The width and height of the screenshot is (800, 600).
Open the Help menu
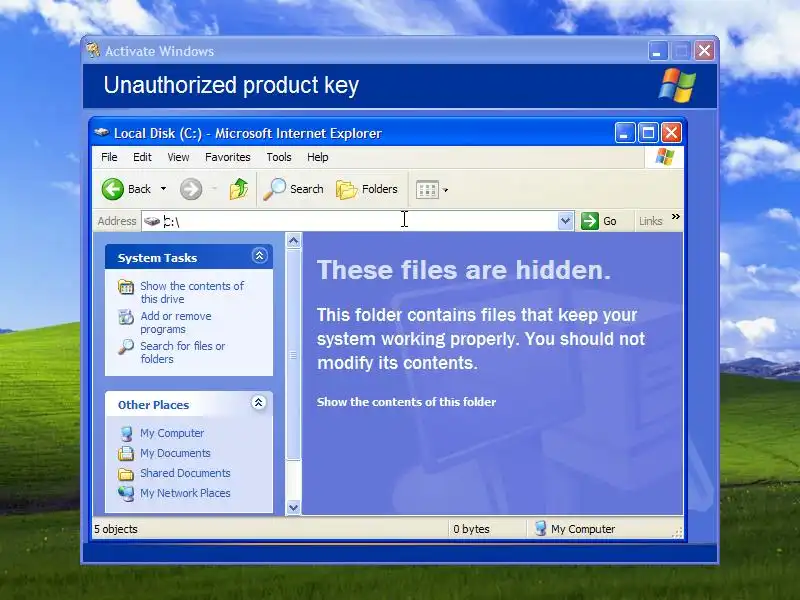317,157
